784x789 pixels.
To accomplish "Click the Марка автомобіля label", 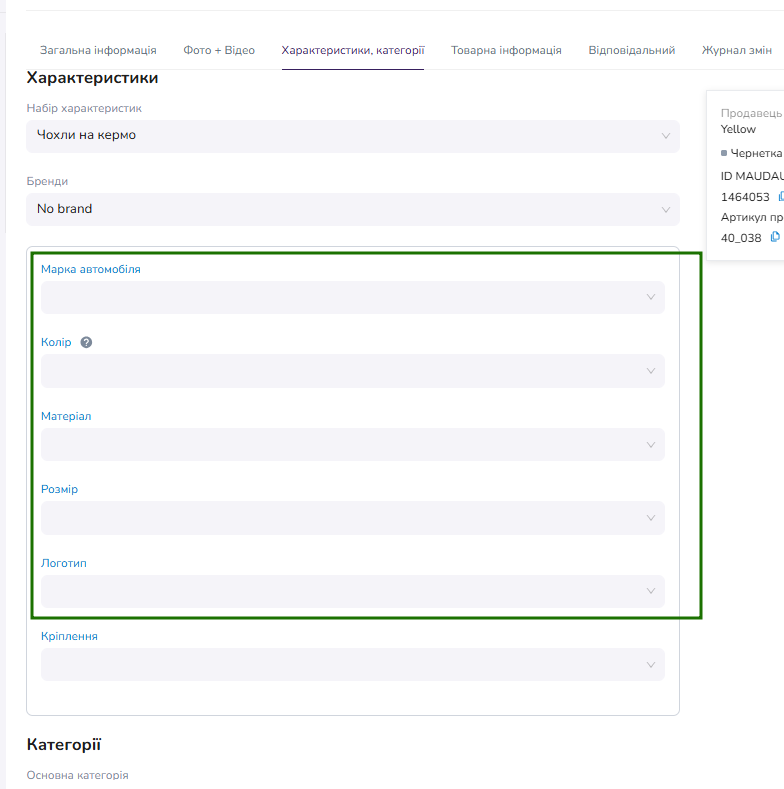I will pos(91,269).
